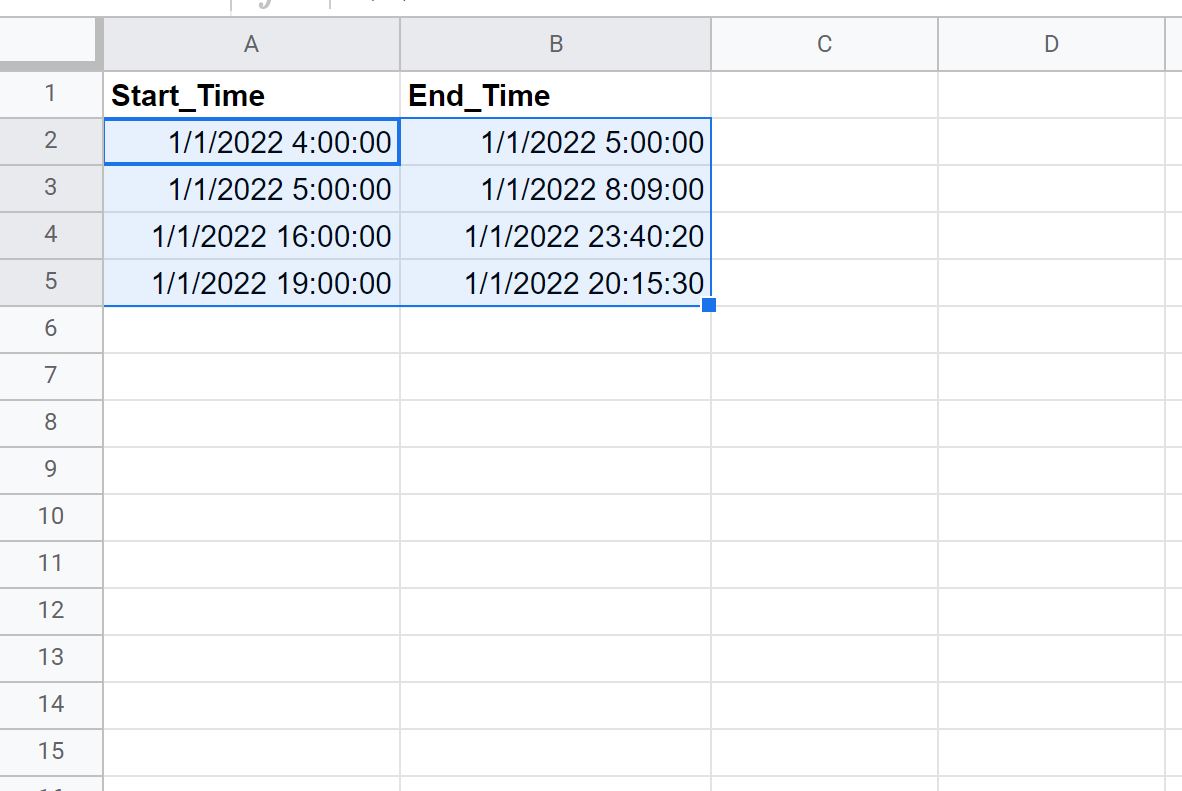Select cell with 1/1/2022 16:00:00
This screenshot has width=1182, height=791.
coord(251,236)
